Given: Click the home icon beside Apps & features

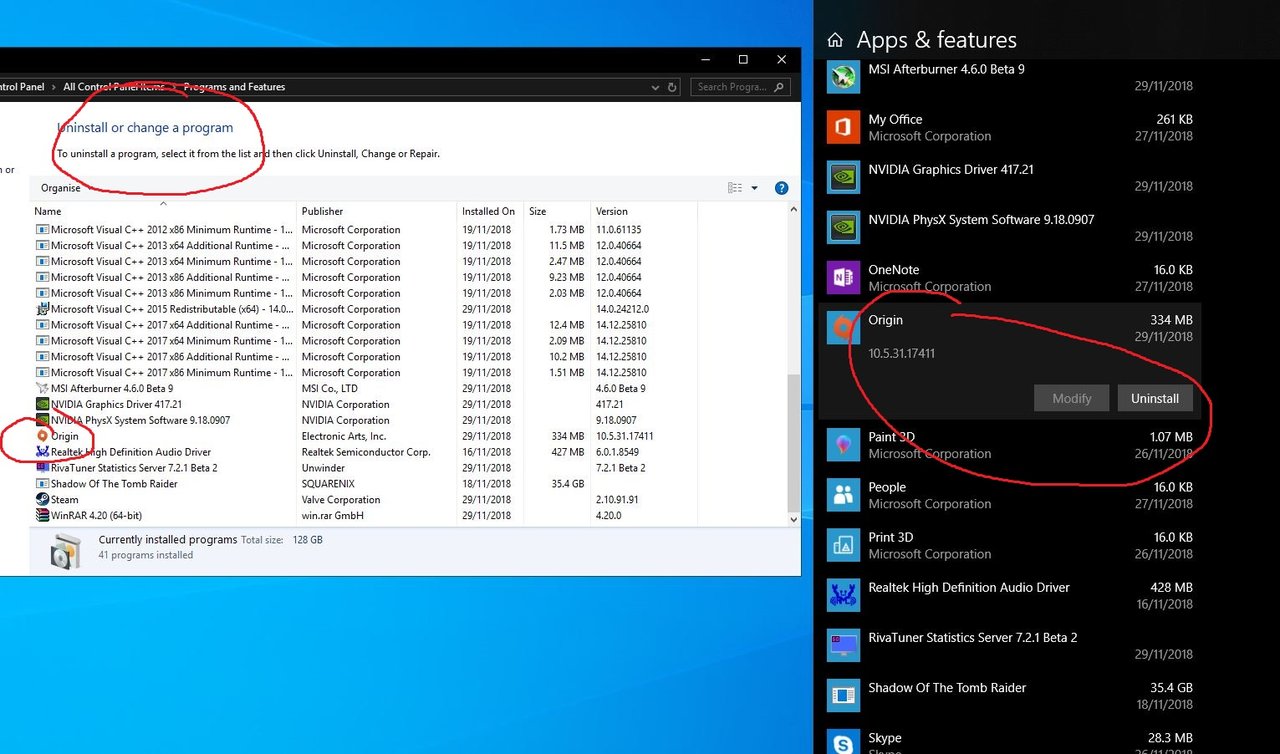Looking at the screenshot, I should (835, 41).
